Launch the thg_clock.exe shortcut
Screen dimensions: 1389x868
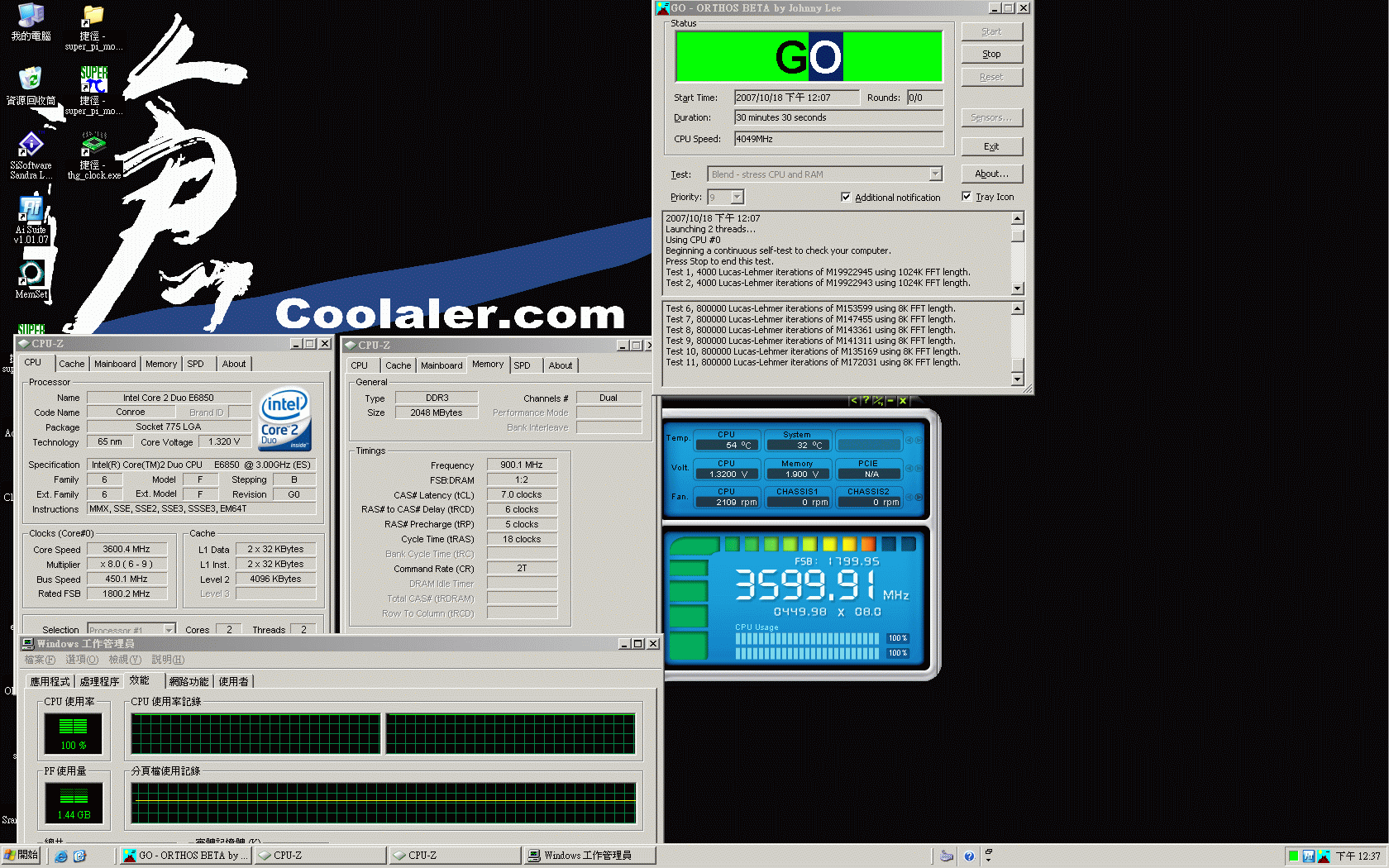coord(93,155)
